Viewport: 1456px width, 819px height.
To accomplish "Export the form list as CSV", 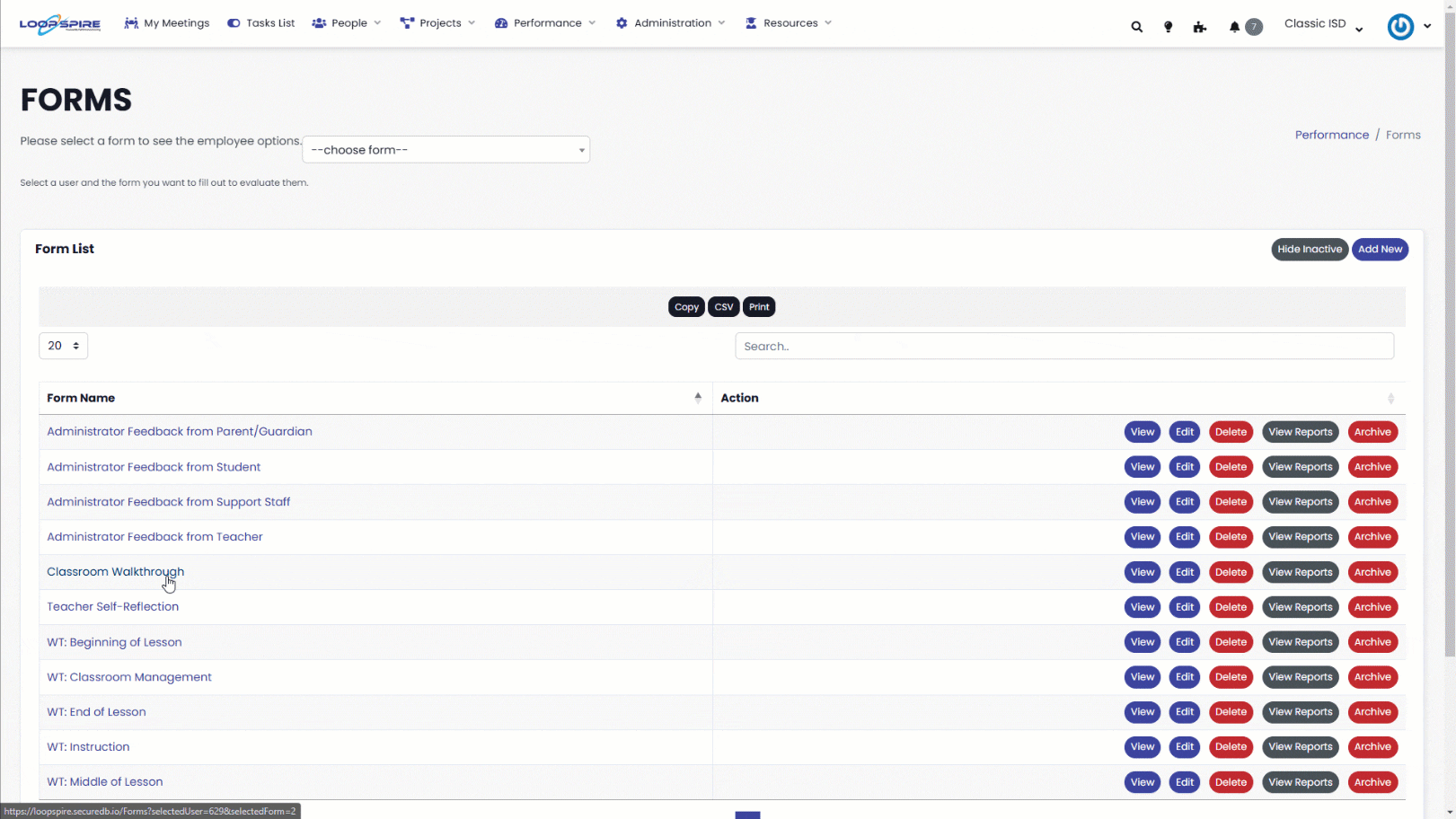I will pos(723,307).
